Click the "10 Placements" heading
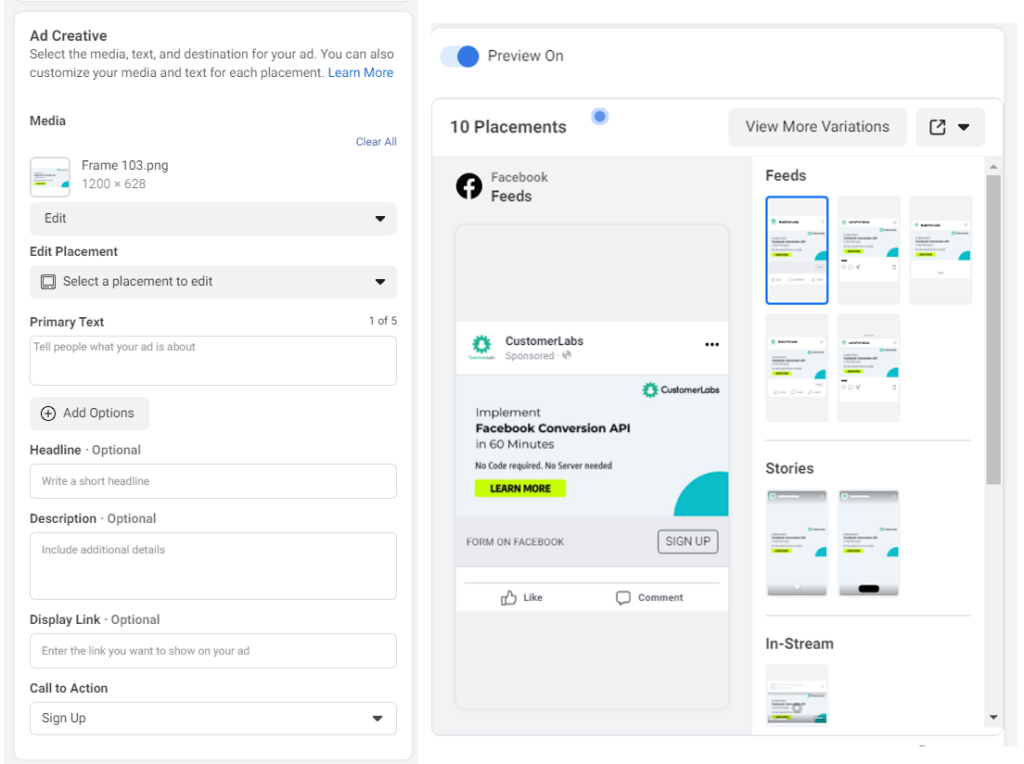The width and height of the screenshot is (1024, 764). click(508, 127)
